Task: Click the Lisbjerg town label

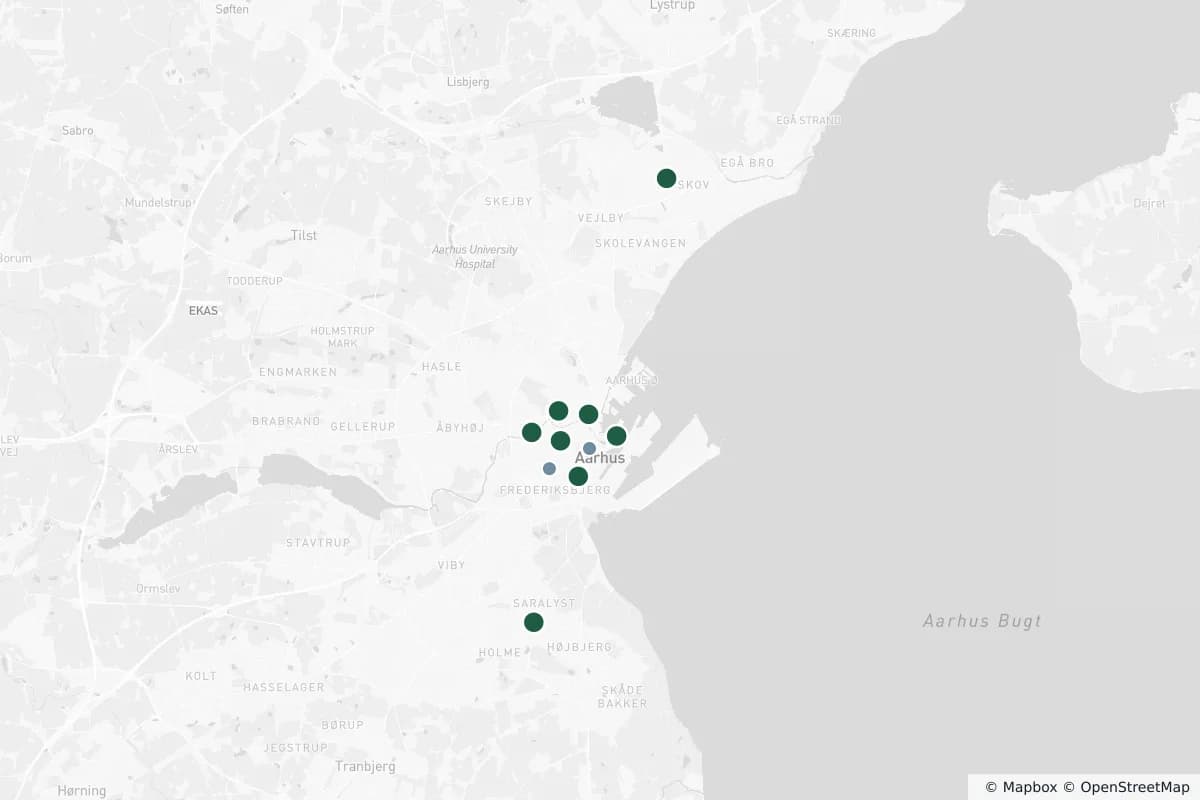Action: [x=468, y=82]
